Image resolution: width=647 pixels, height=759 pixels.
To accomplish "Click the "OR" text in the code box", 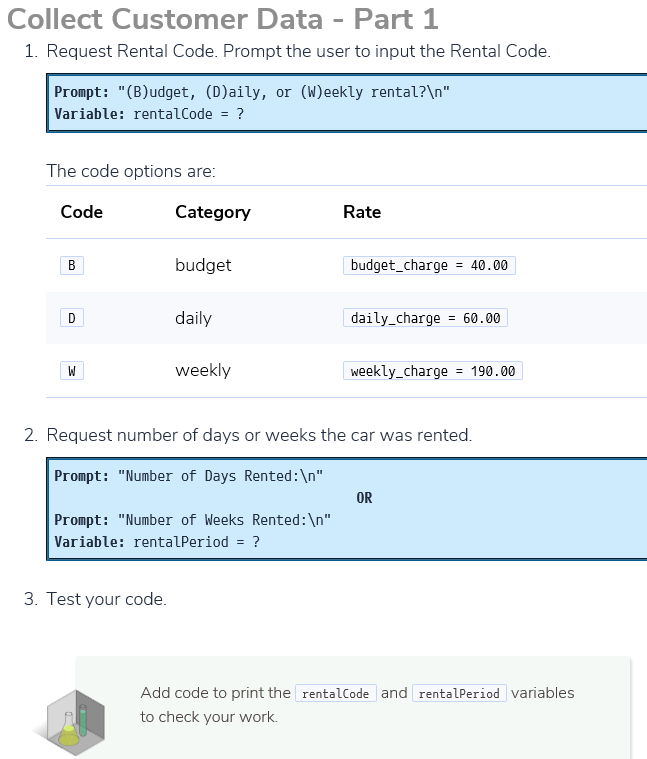I will 364,498.
